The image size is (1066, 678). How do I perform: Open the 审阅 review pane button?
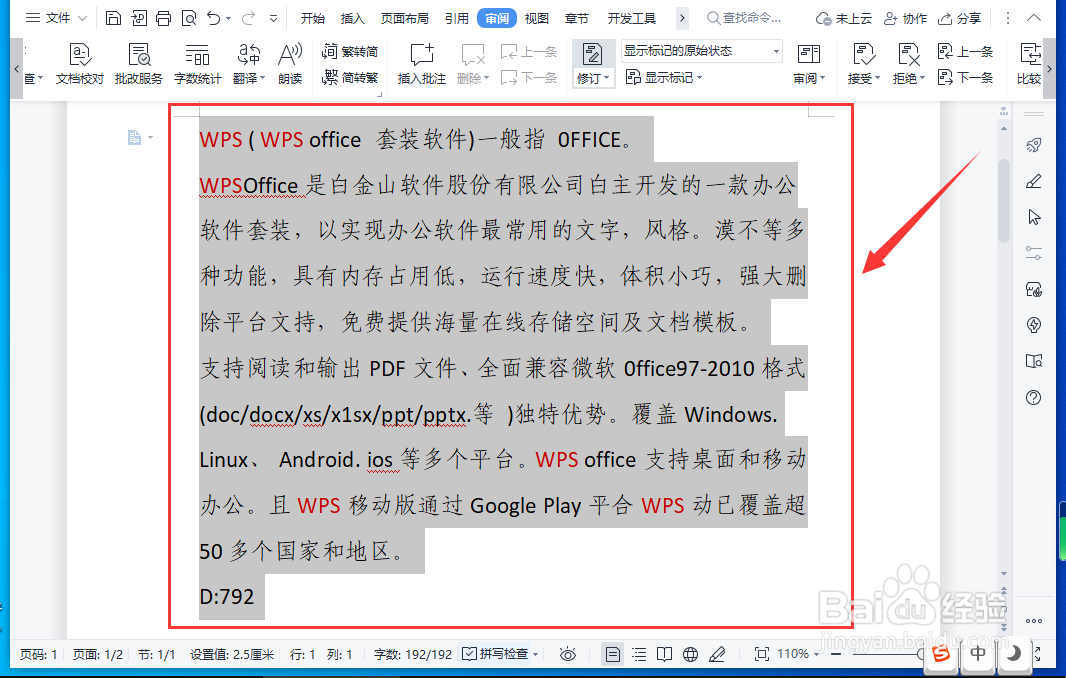point(809,64)
